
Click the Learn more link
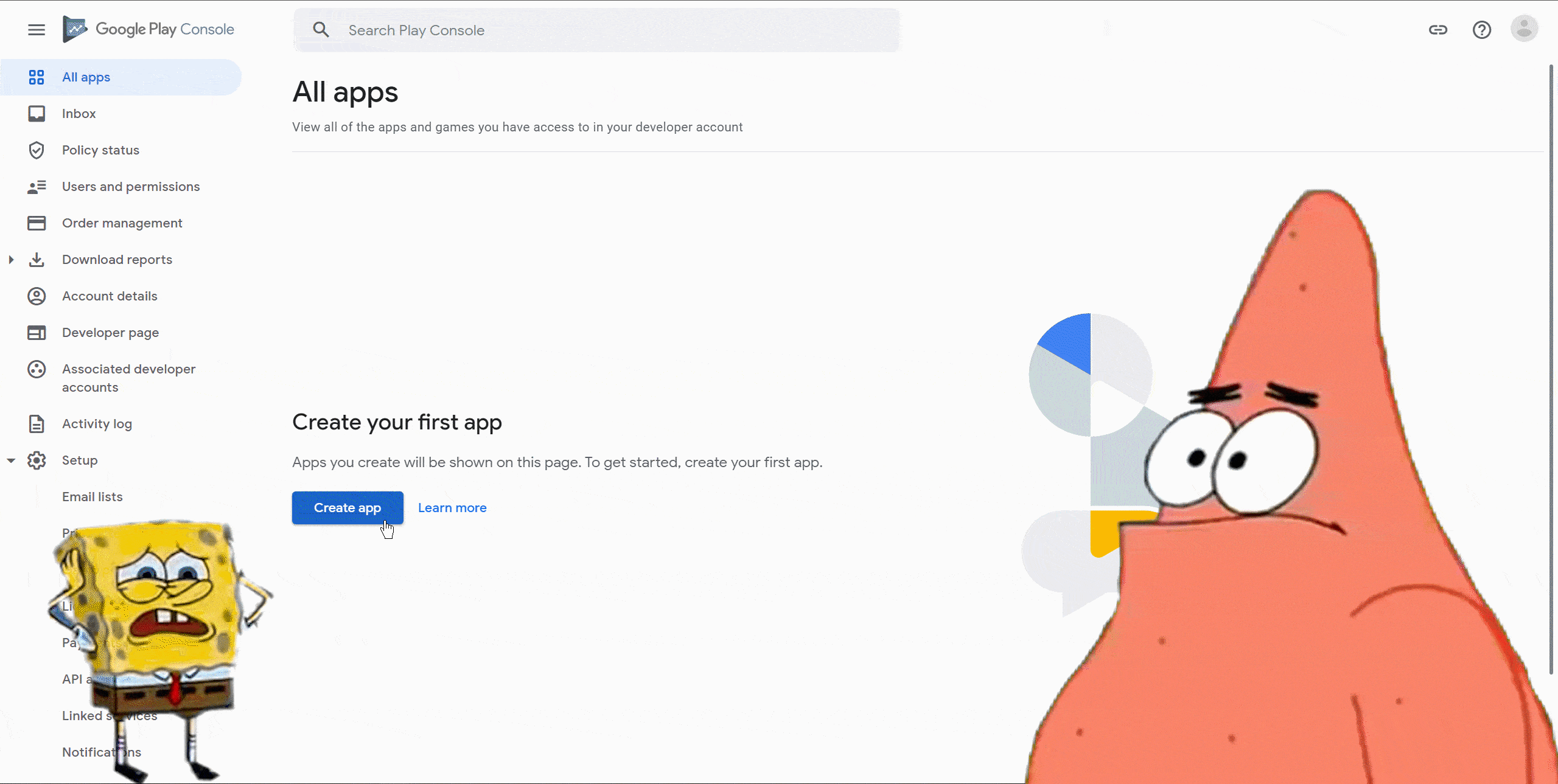point(453,507)
